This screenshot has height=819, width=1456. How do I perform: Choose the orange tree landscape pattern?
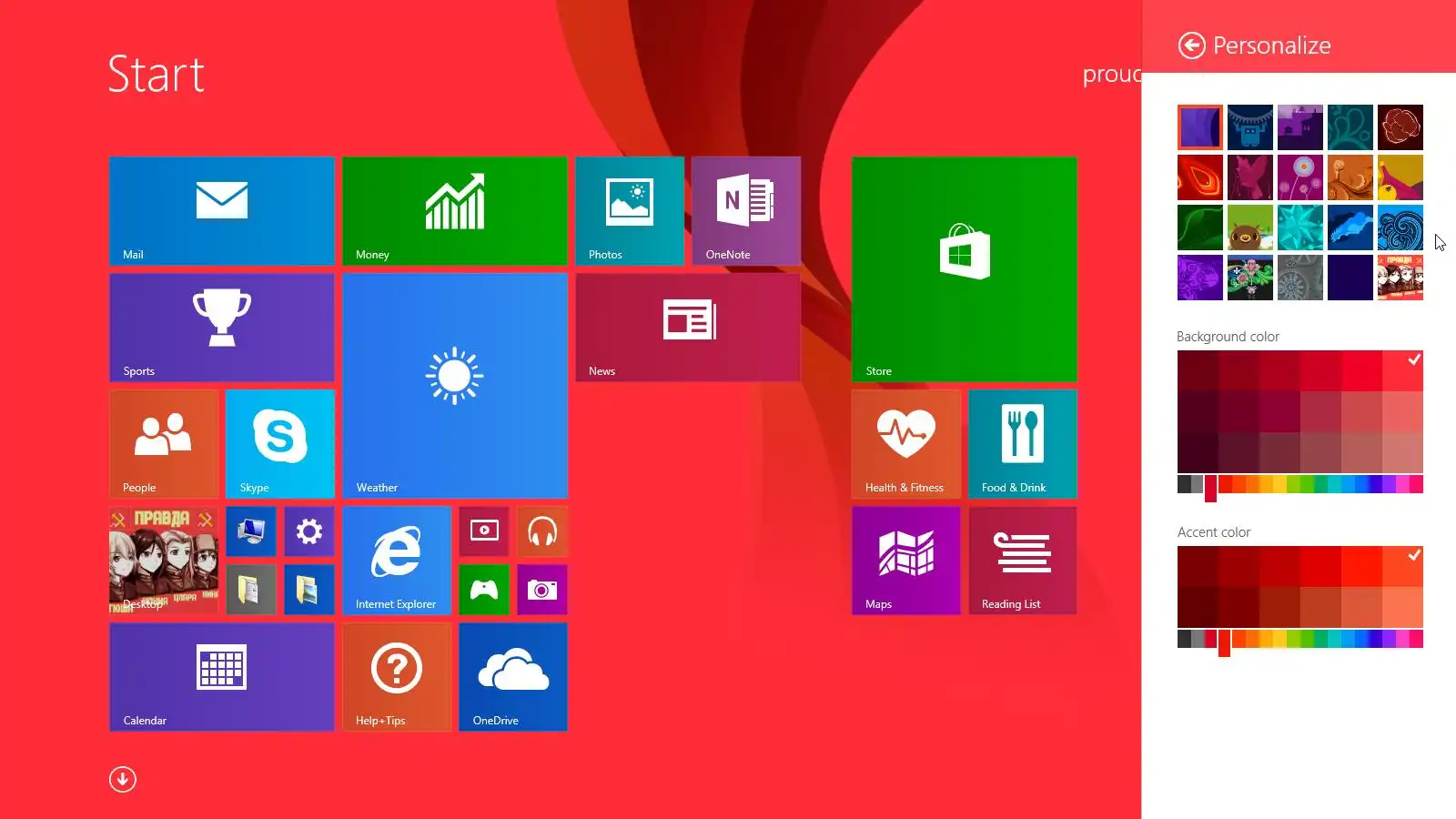point(1350,177)
